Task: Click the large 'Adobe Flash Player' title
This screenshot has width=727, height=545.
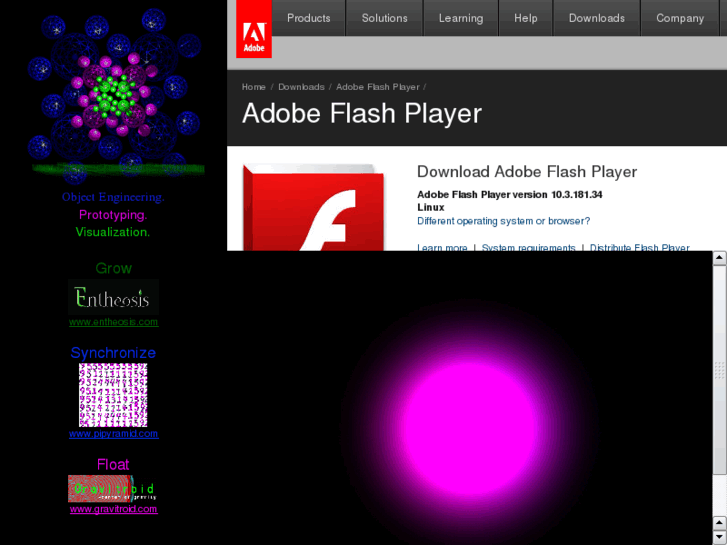Action: click(x=362, y=114)
